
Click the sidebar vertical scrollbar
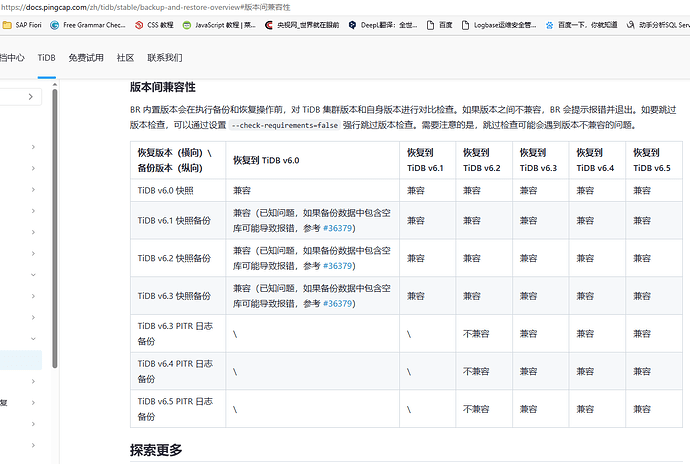[x=55, y=228]
